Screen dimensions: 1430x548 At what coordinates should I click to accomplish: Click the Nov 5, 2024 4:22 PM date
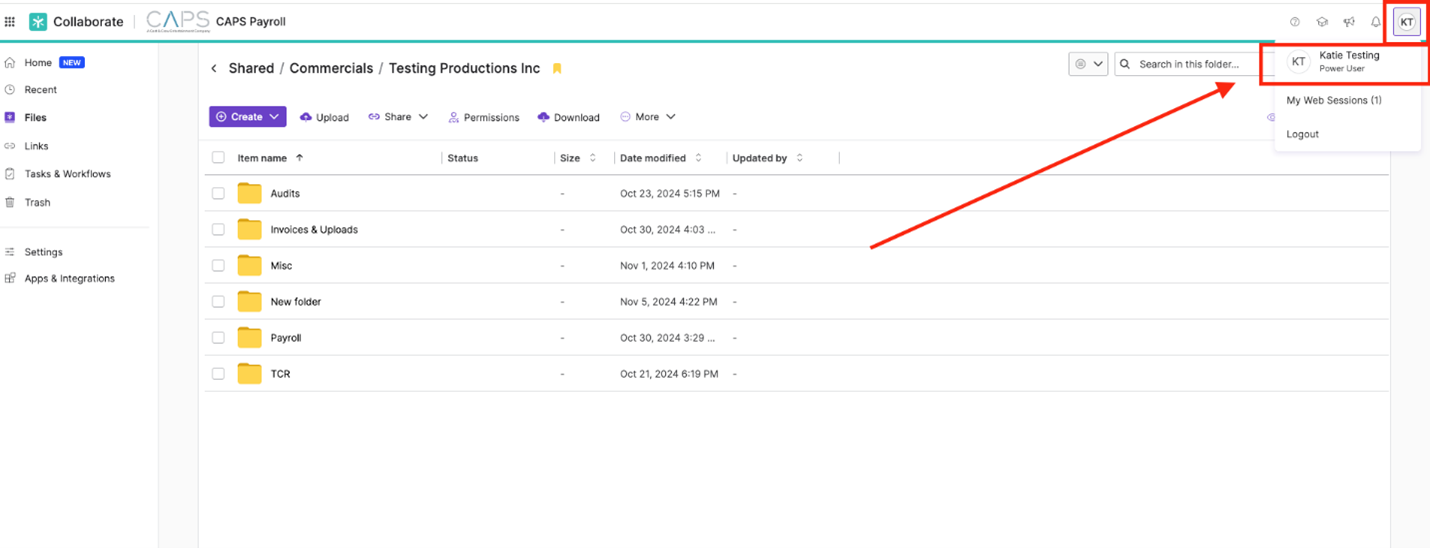tap(668, 301)
